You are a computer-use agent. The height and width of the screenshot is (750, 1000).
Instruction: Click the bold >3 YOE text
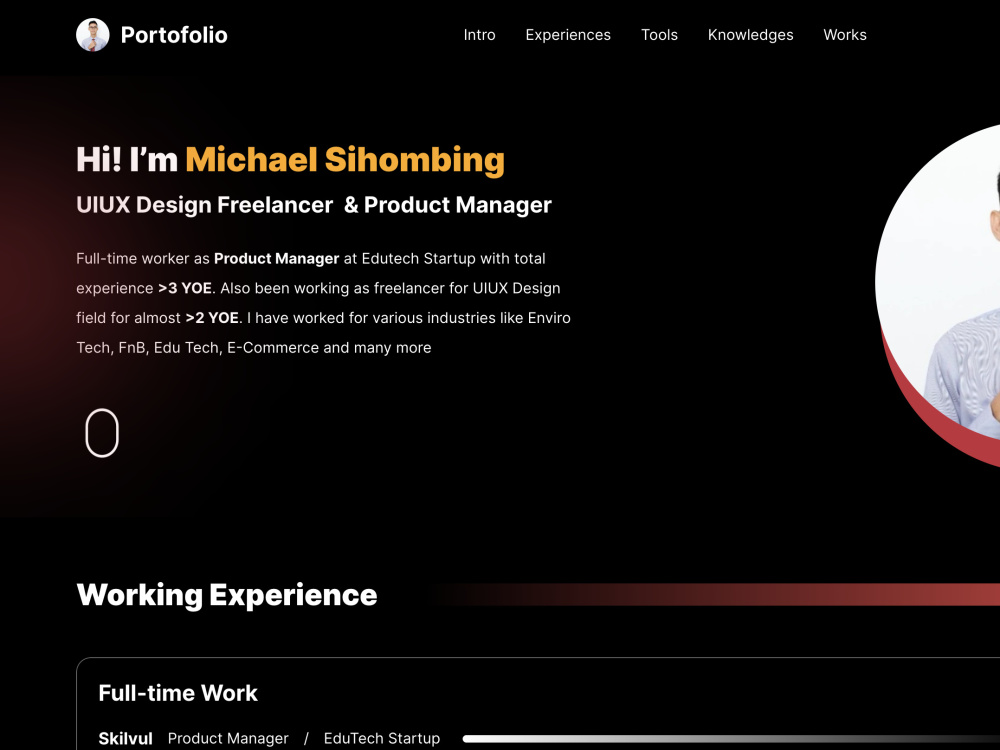click(185, 288)
